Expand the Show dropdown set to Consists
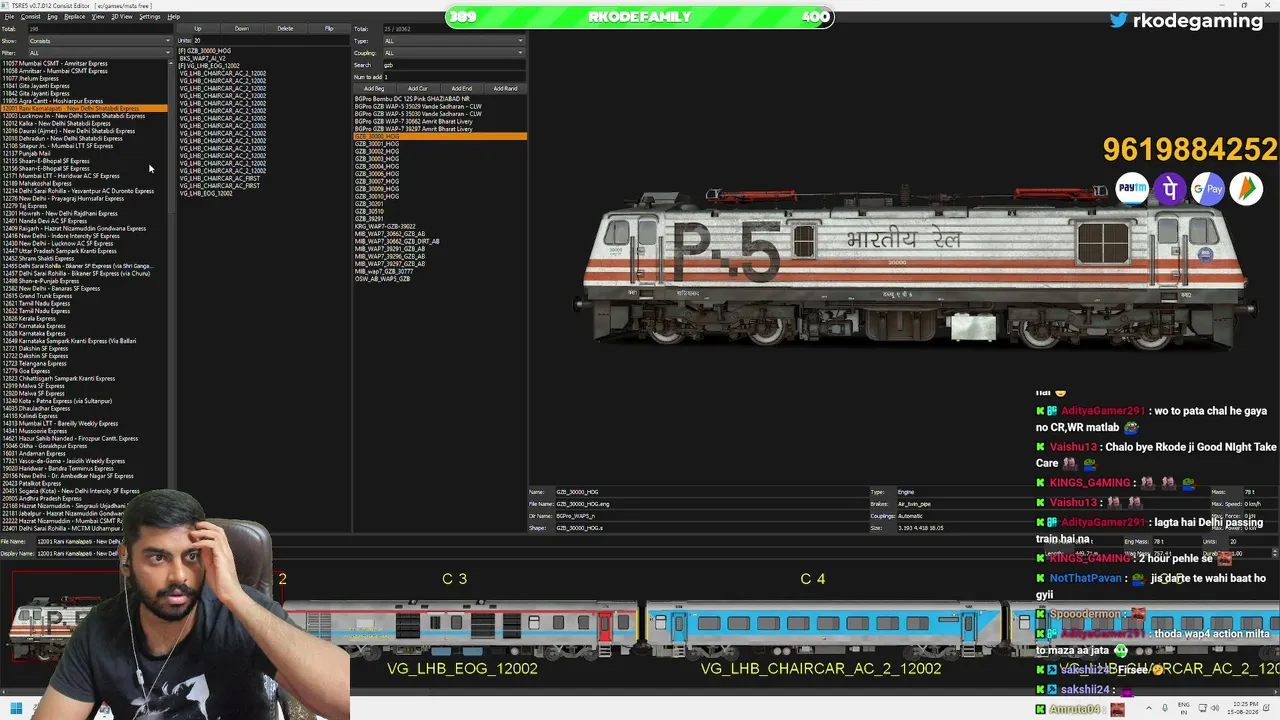The width and height of the screenshot is (1280, 720). (100, 41)
